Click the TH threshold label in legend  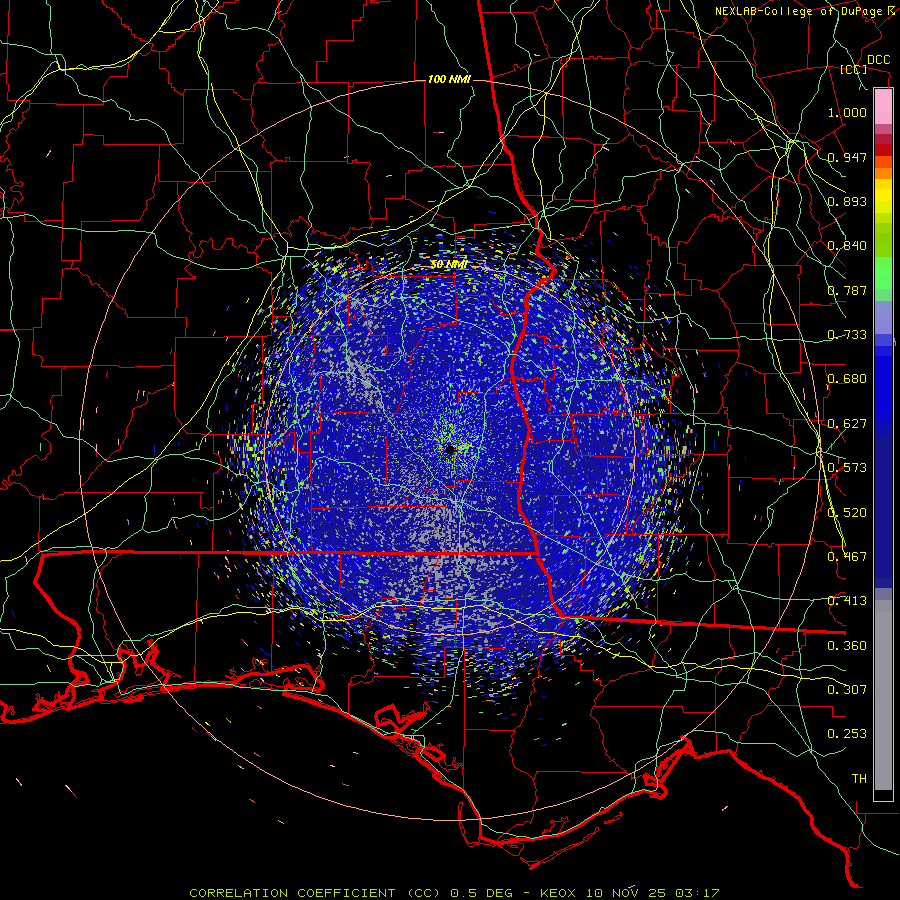pos(859,779)
